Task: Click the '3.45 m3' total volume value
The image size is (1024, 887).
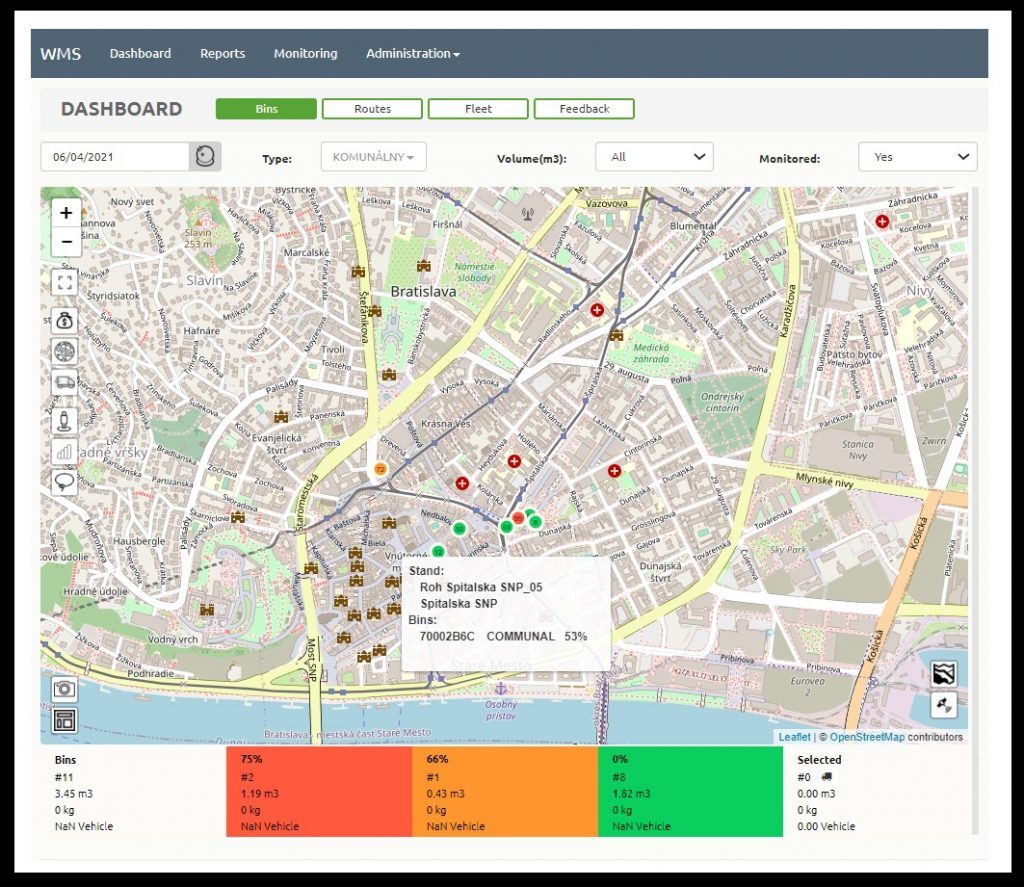Action: click(x=74, y=794)
